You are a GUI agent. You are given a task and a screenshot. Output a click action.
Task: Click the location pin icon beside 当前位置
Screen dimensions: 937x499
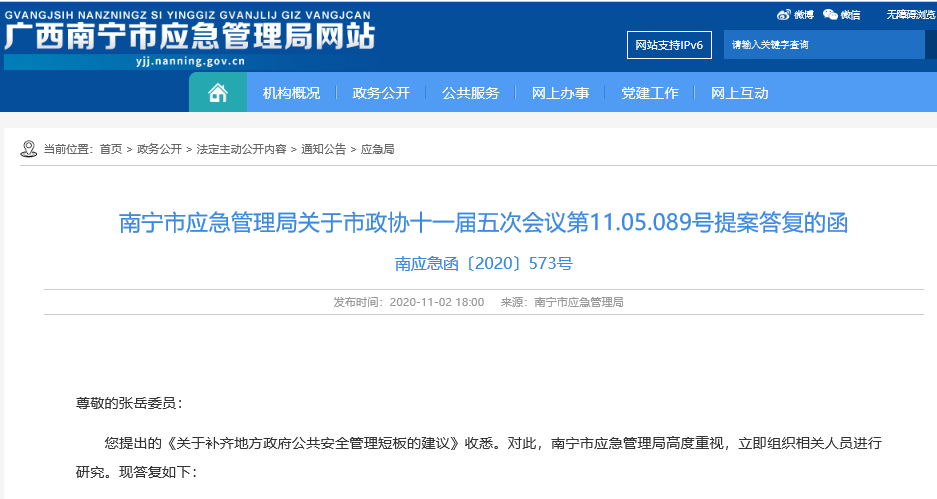click(x=28, y=149)
